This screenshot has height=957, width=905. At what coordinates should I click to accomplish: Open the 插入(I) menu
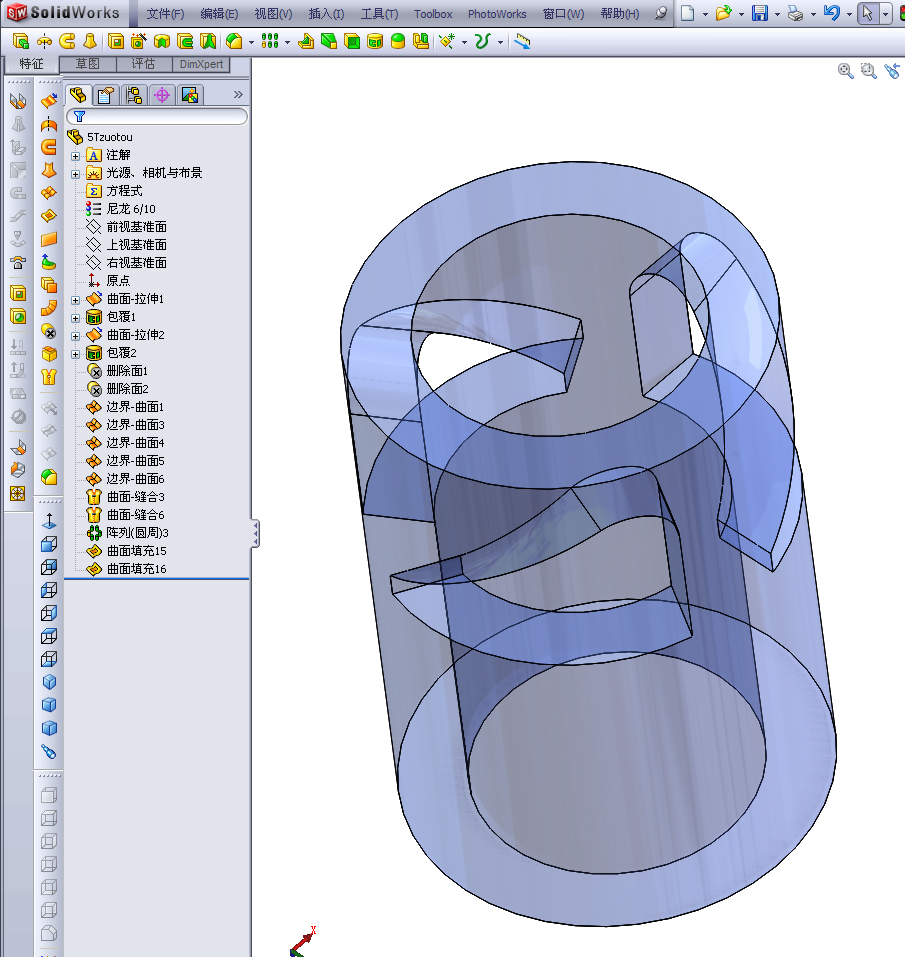click(326, 13)
